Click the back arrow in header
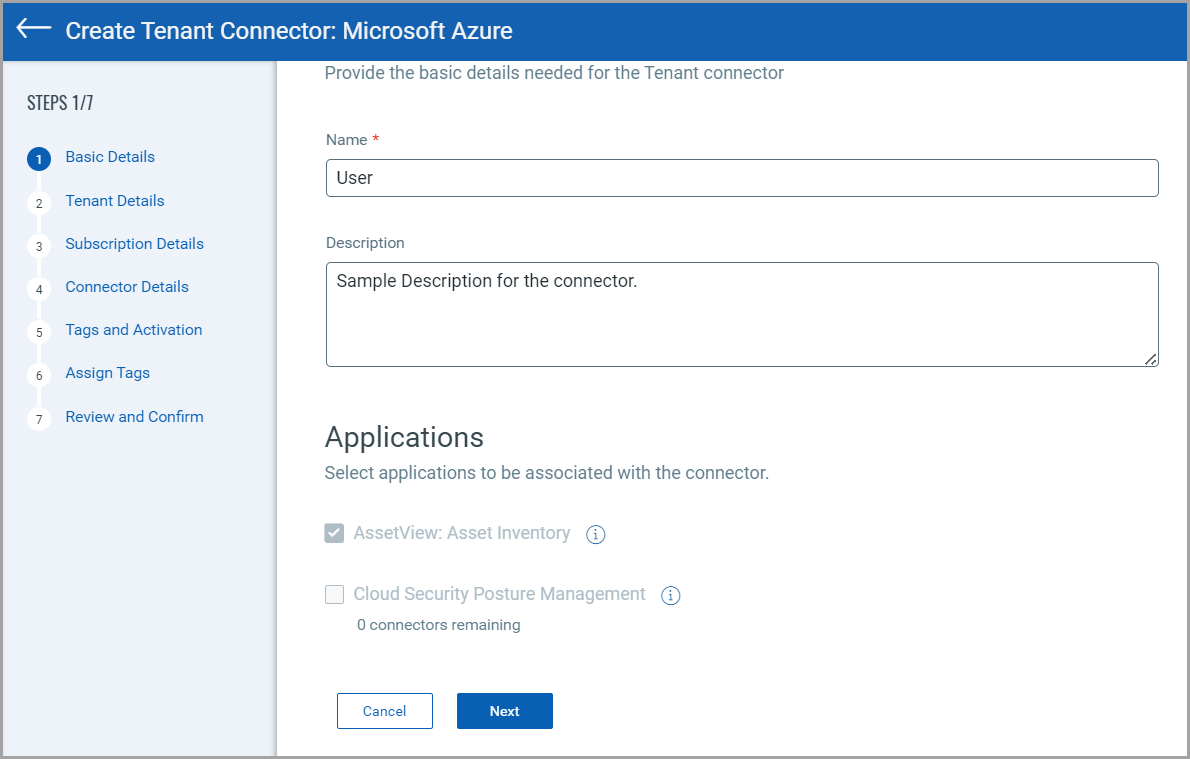Image resolution: width=1190 pixels, height=759 pixels. (x=34, y=29)
